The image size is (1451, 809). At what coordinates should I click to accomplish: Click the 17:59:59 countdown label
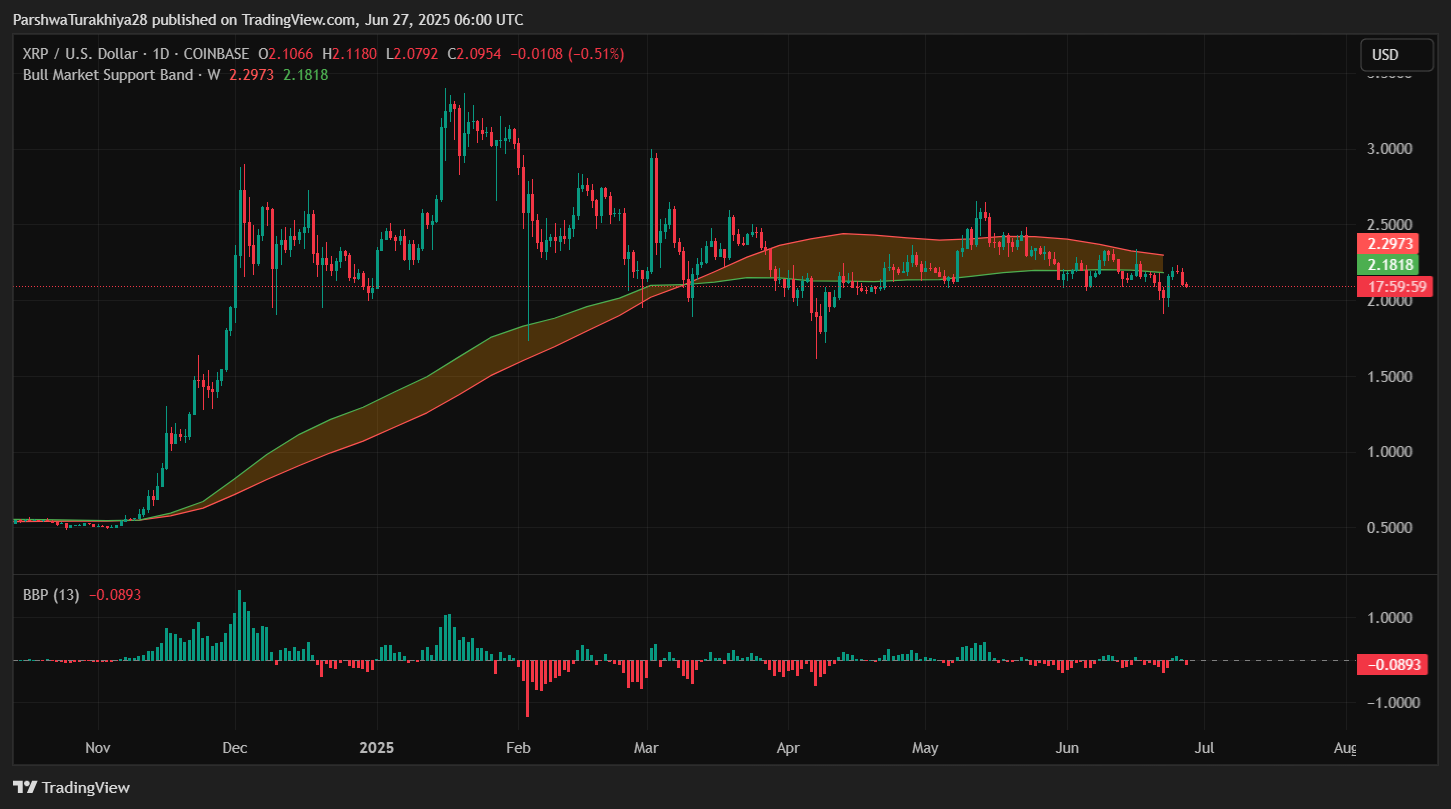point(1389,287)
